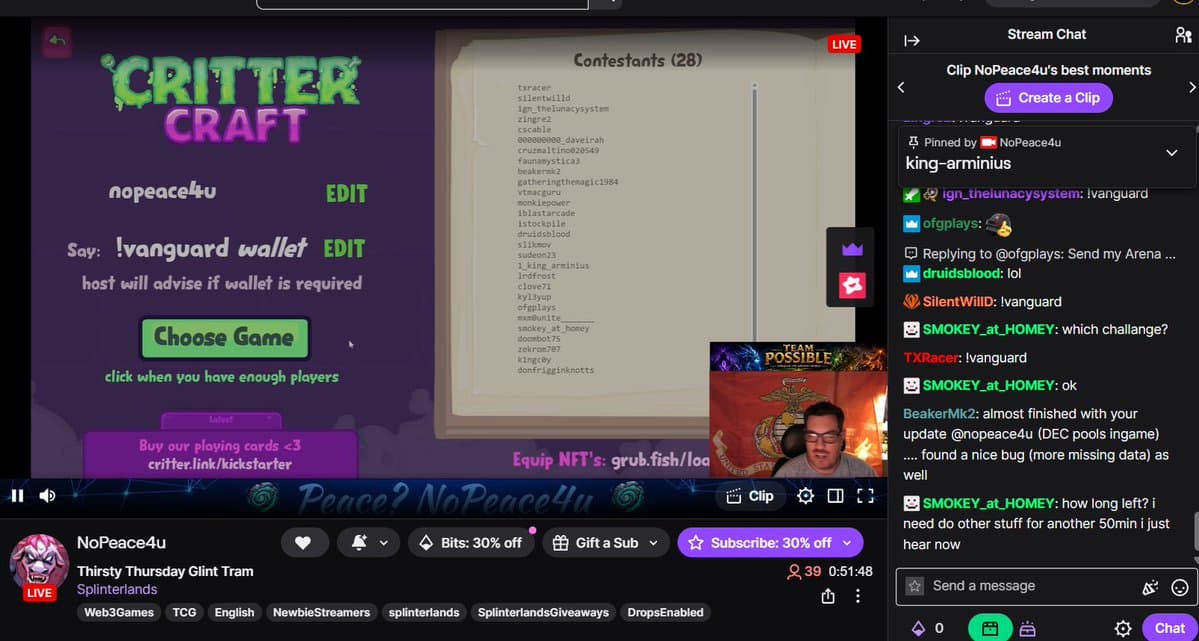
Task: Collapse the Stream Chat panel
Action: coord(911,41)
